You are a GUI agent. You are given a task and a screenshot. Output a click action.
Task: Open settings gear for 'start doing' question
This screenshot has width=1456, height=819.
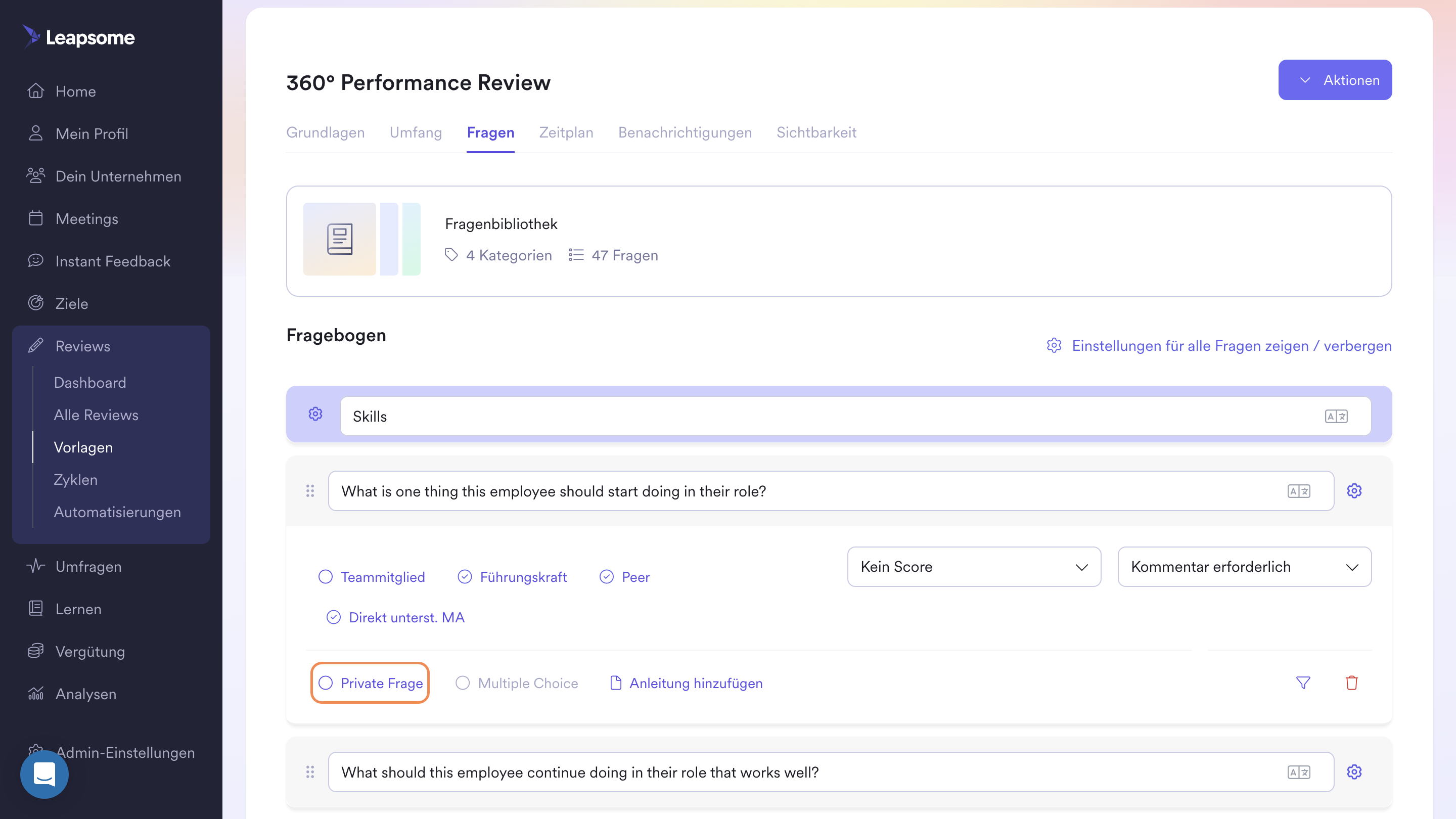[1354, 490]
